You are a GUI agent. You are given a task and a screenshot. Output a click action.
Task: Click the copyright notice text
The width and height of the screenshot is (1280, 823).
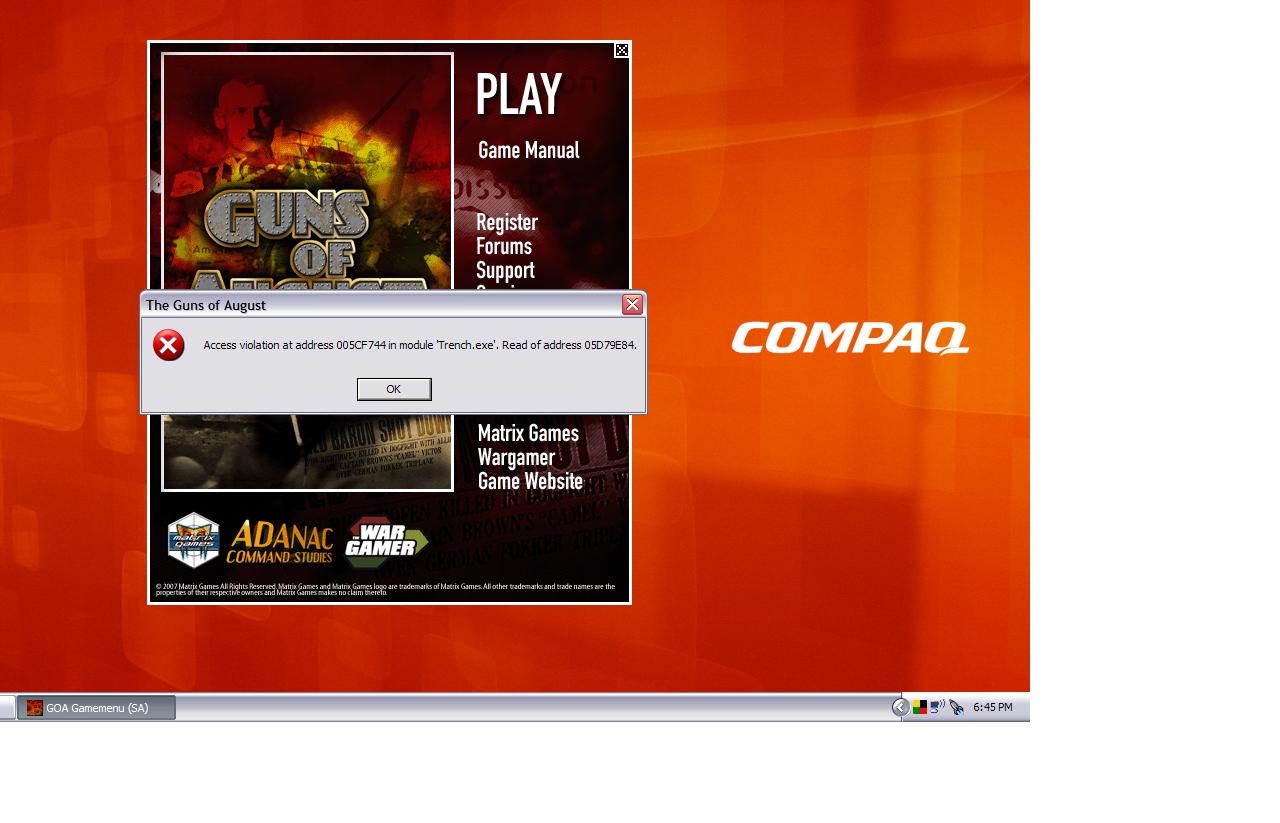tap(385, 589)
